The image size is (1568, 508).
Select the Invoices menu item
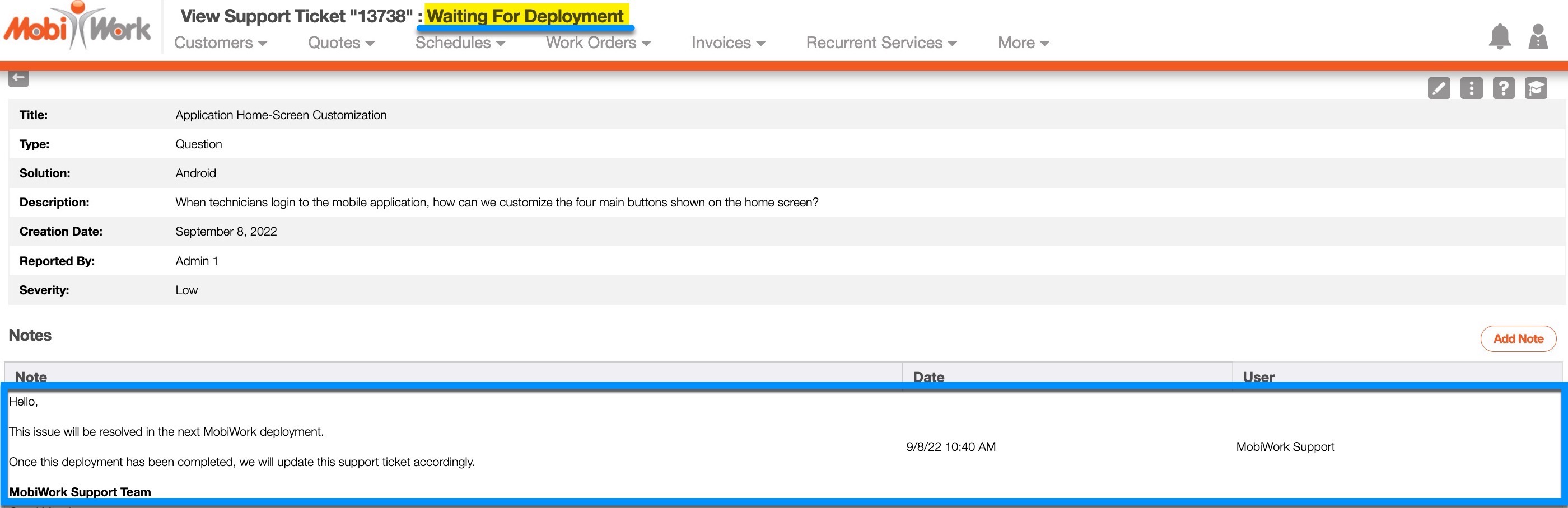tap(728, 43)
